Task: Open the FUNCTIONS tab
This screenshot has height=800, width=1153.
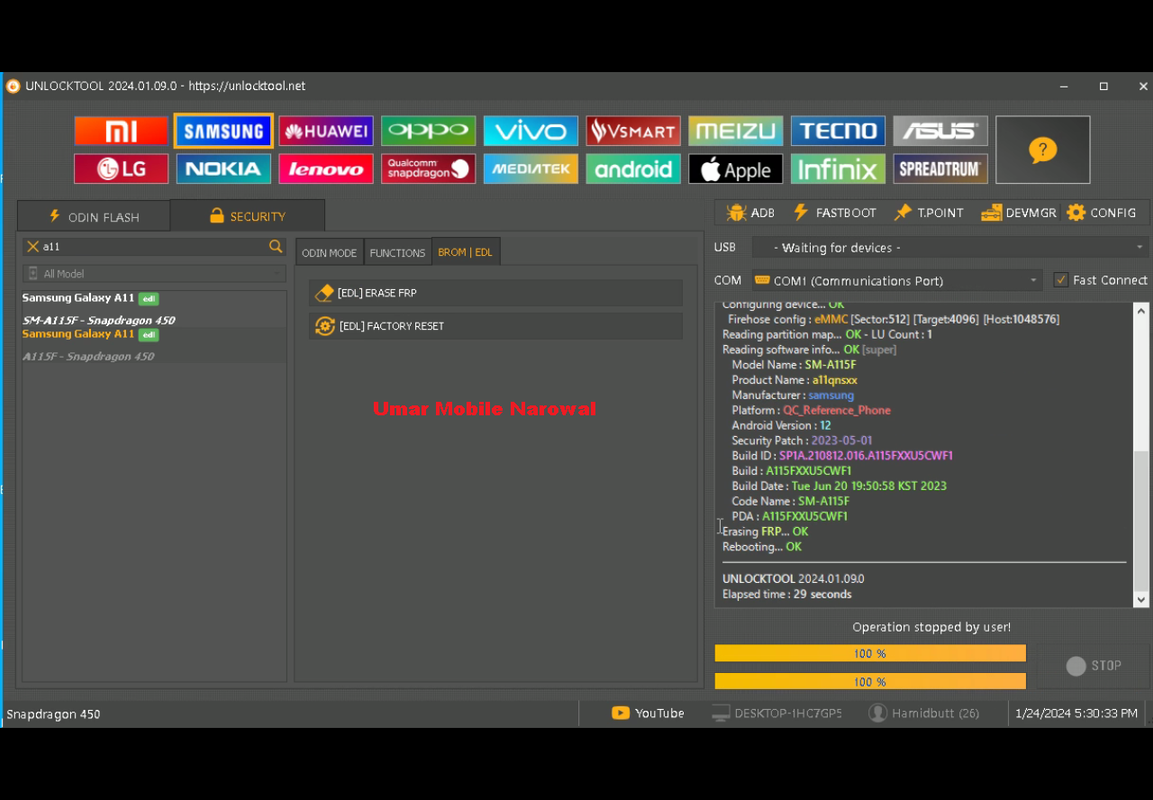Action: [x=397, y=252]
